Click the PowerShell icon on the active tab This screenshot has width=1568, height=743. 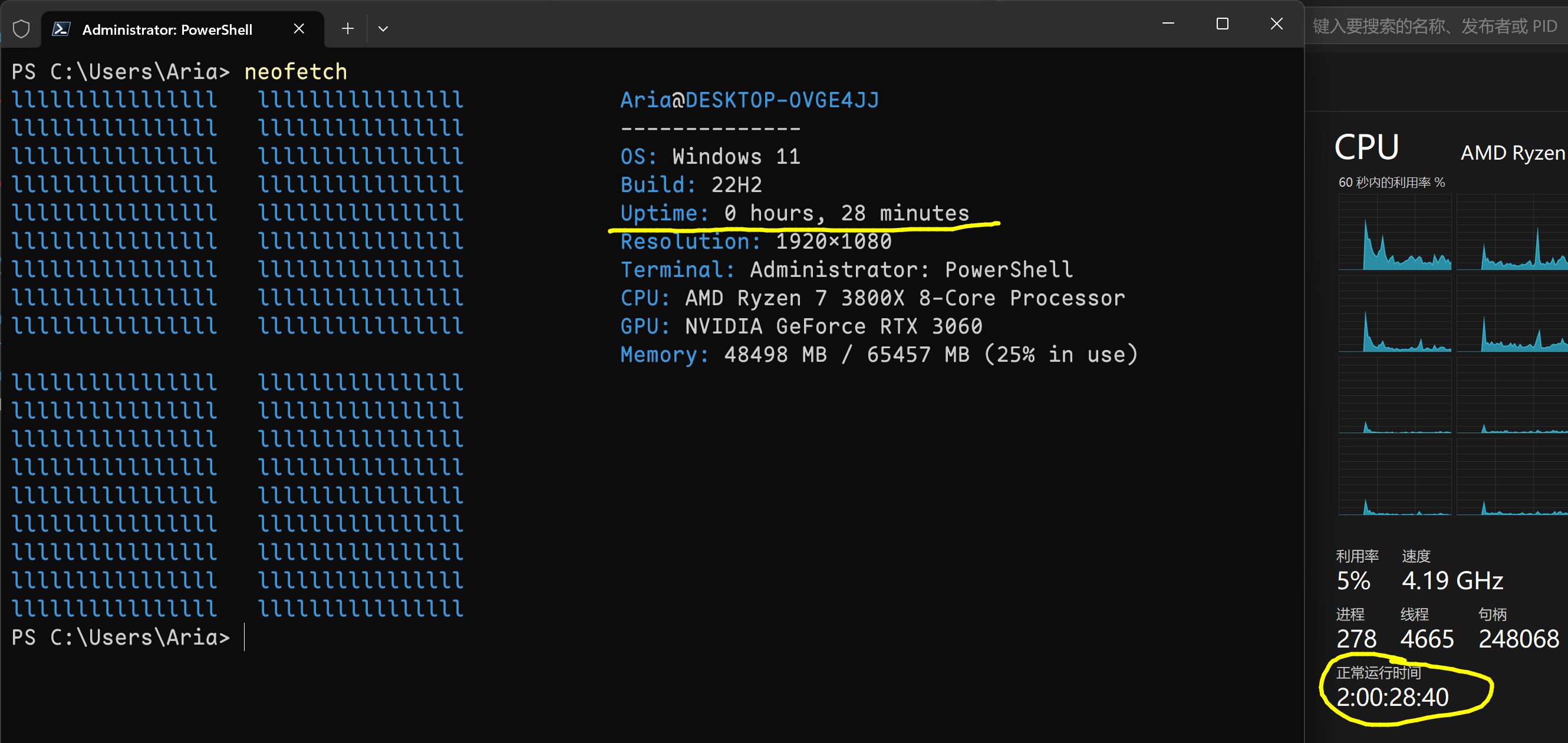pos(61,29)
